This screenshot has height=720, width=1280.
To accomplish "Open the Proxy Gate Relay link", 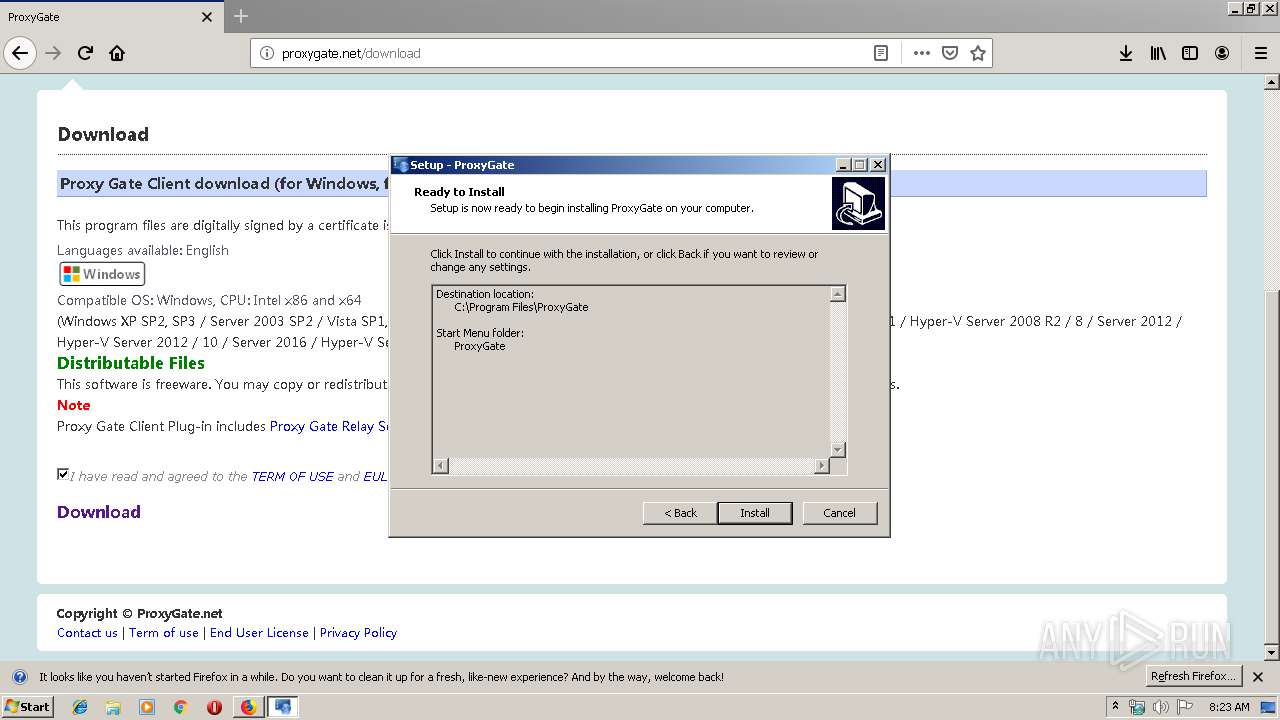I will (x=329, y=426).
